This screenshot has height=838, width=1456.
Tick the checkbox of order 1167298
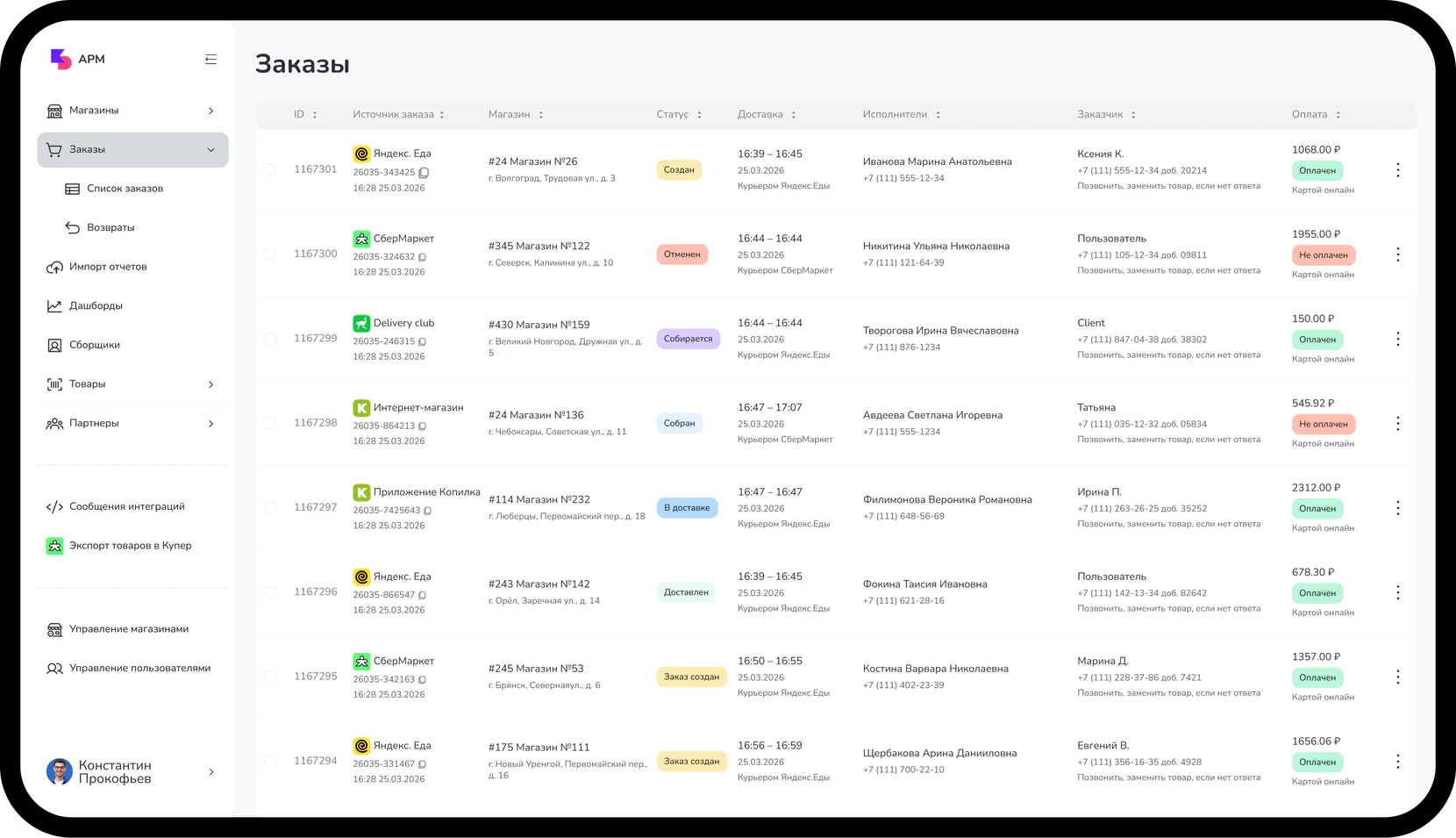click(x=270, y=424)
